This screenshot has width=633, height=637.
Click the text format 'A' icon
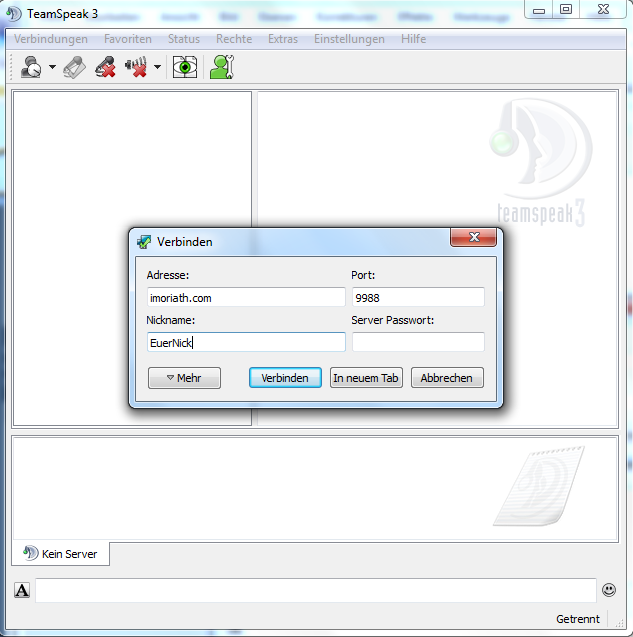(x=22, y=590)
